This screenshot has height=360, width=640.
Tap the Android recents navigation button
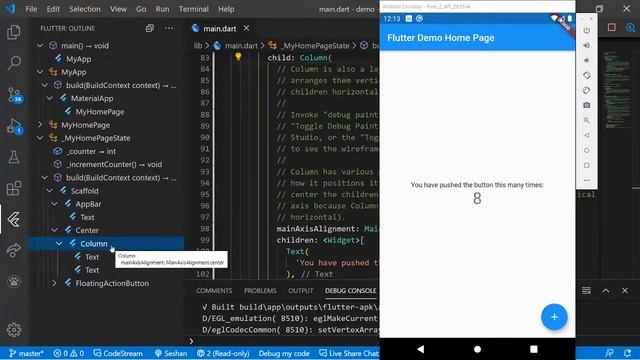[533, 349]
